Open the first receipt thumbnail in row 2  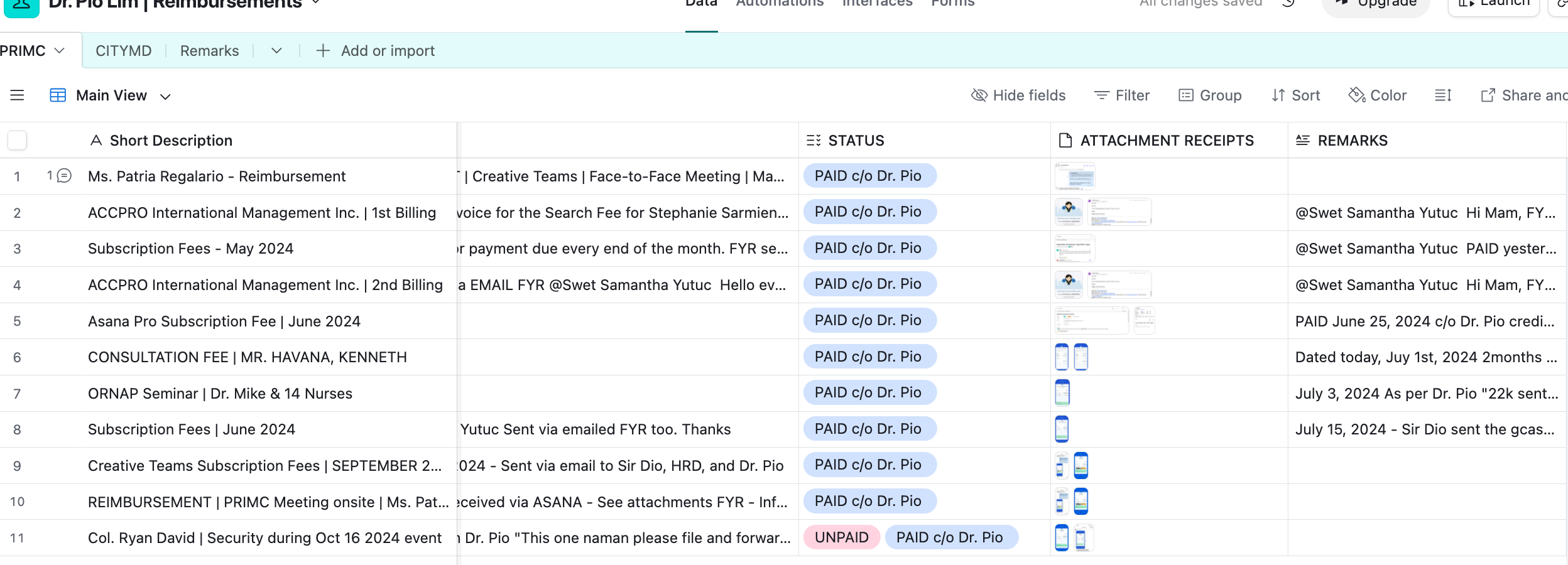tap(1069, 212)
